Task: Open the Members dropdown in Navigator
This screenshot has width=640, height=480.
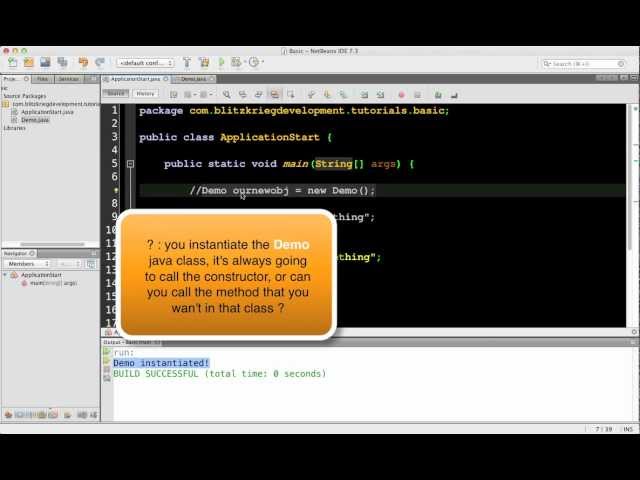Action: [x=29, y=264]
